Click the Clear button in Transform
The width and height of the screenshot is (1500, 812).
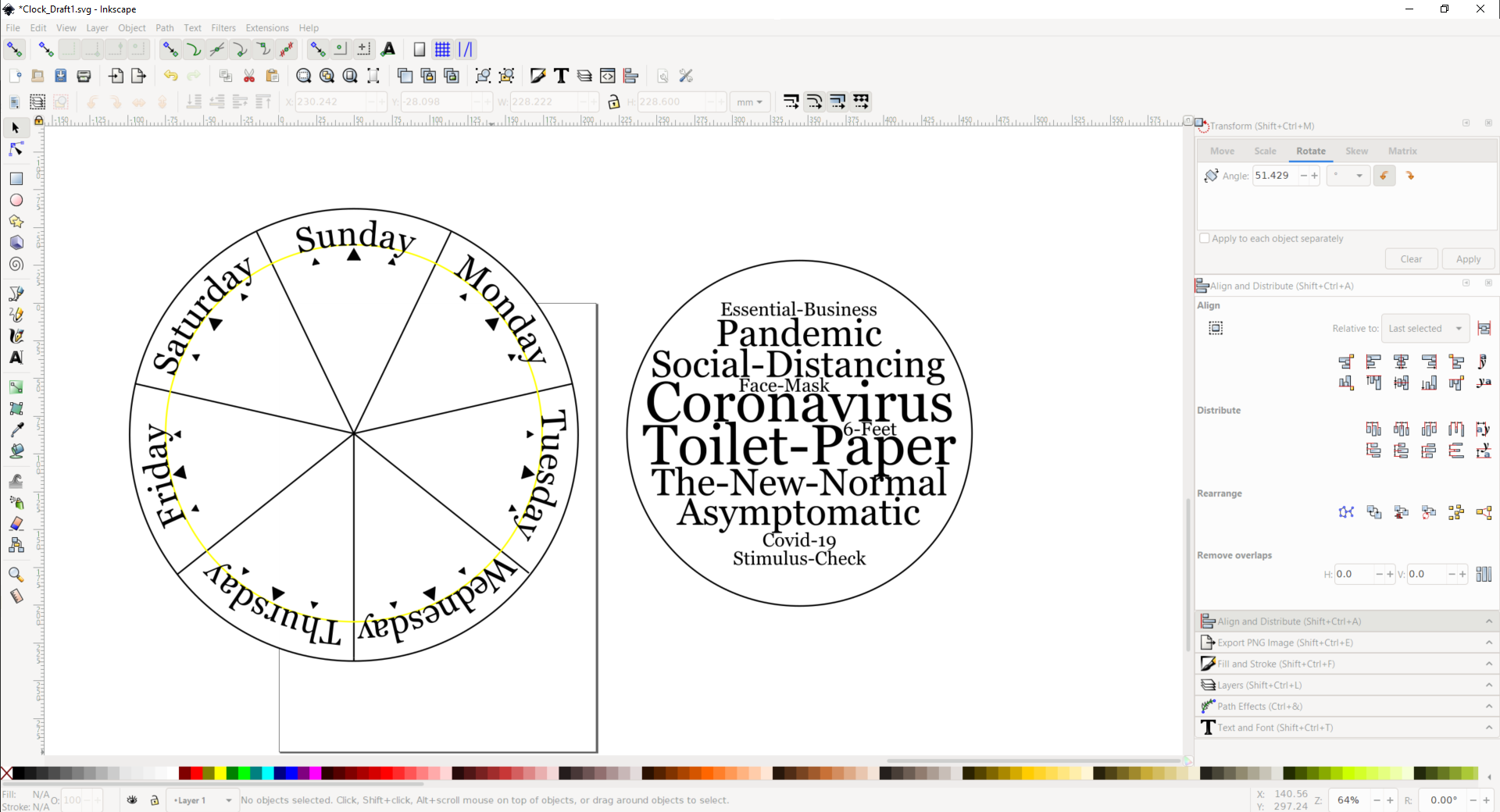coord(1411,259)
